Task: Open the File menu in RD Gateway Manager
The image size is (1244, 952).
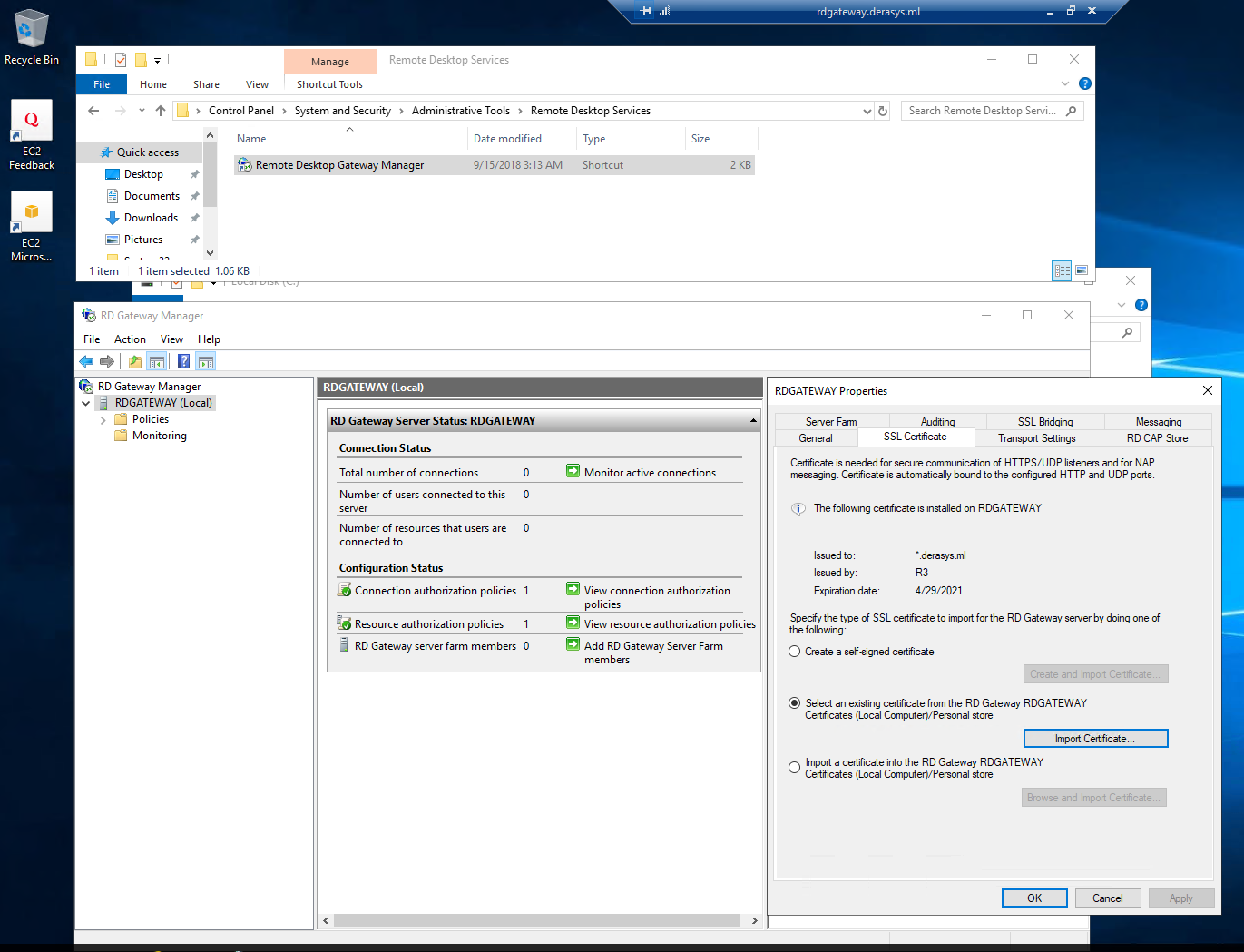Action: pyautogui.click(x=92, y=339)
